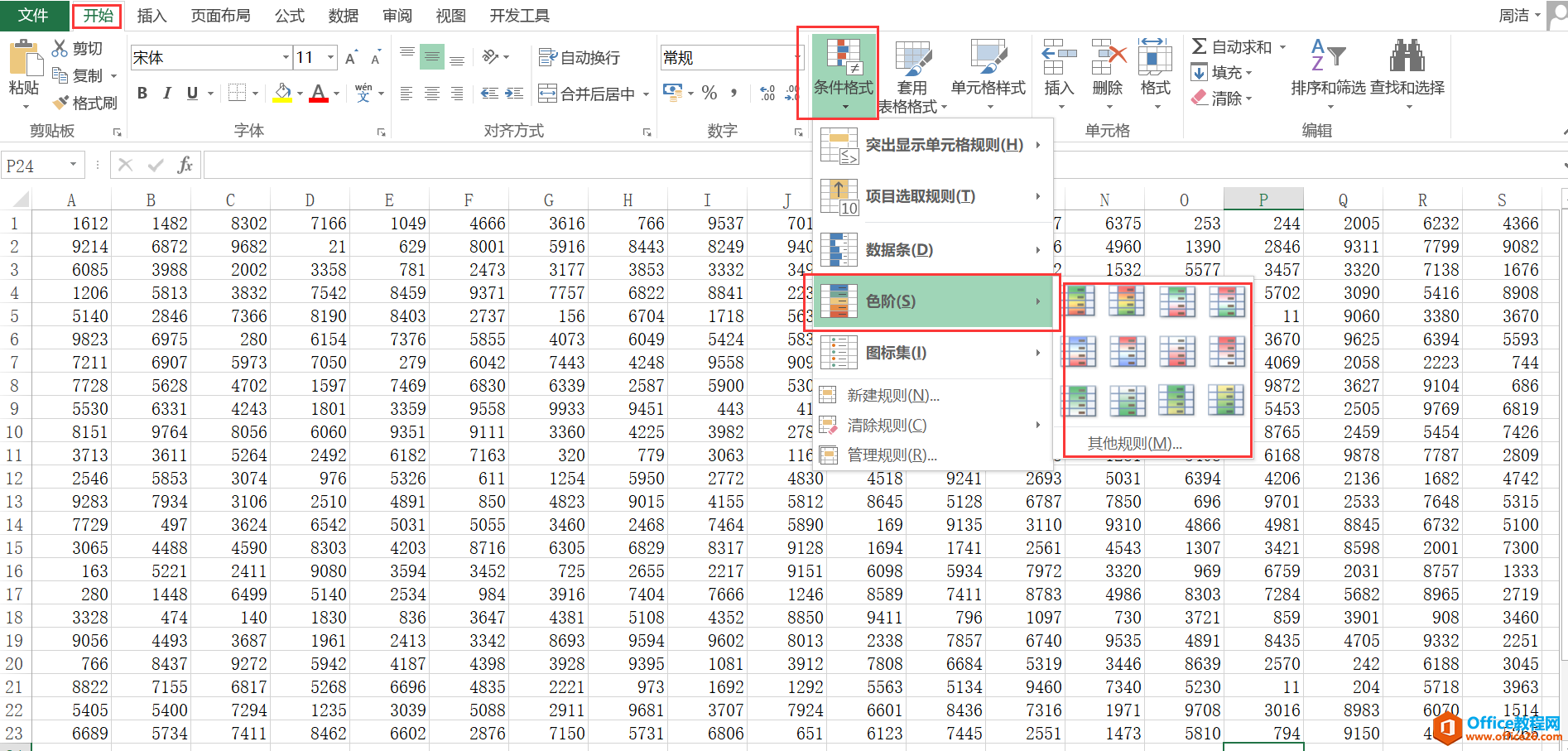Click Clear Rules (清除规则) menu entry
1568x751 pixels.
[932, 426]
